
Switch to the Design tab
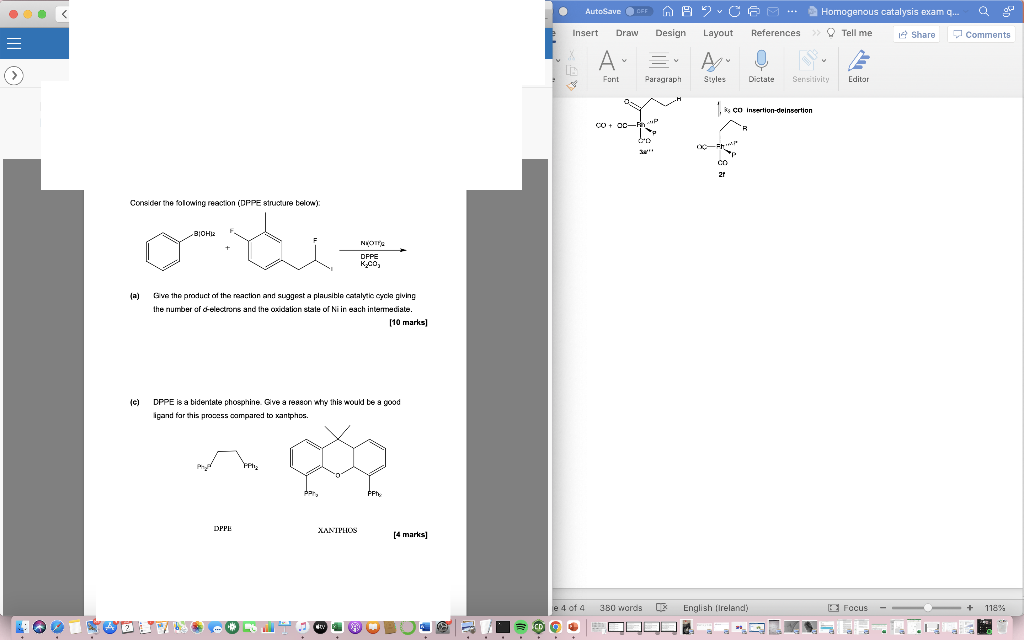(x=671, y=33)
